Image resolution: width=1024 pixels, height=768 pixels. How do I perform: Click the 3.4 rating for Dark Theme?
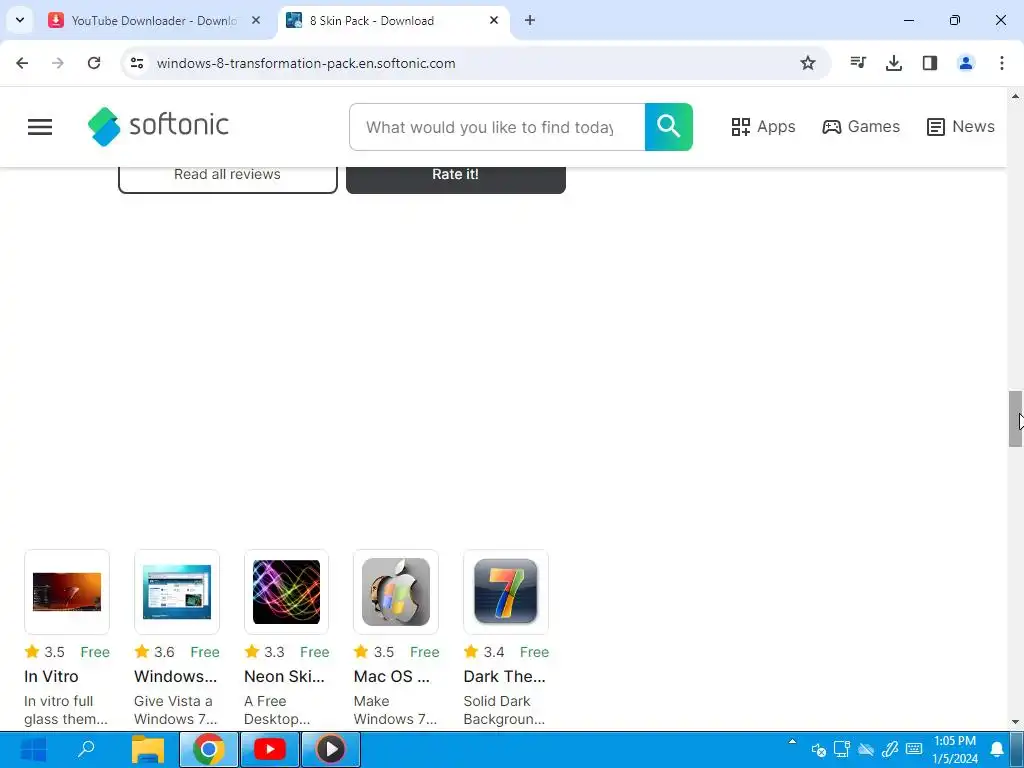click(x=484, y=652)
